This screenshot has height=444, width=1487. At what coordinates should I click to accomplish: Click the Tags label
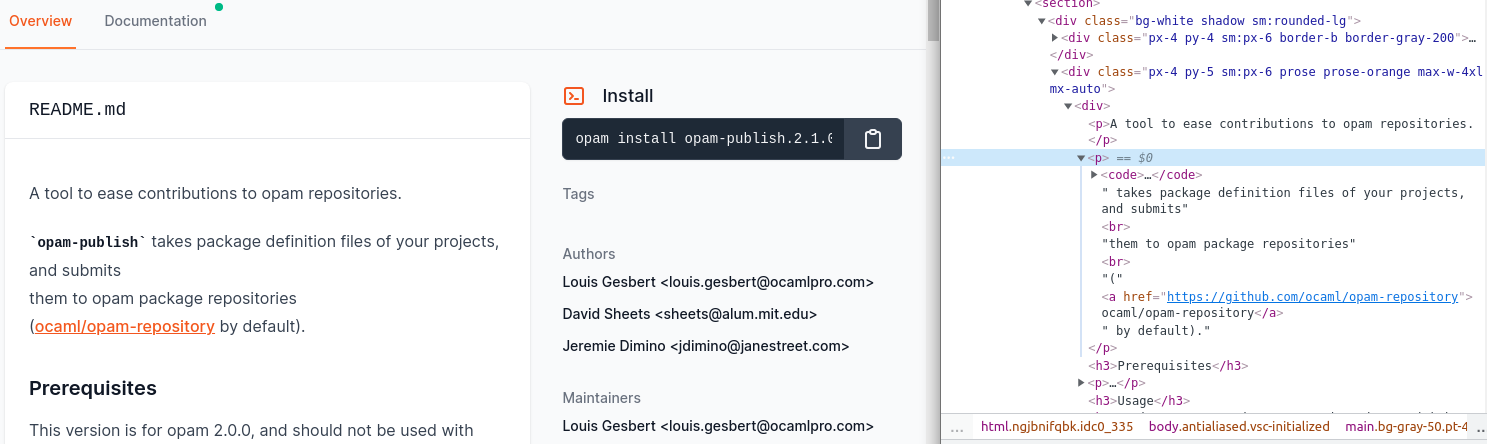pos(579,194)
